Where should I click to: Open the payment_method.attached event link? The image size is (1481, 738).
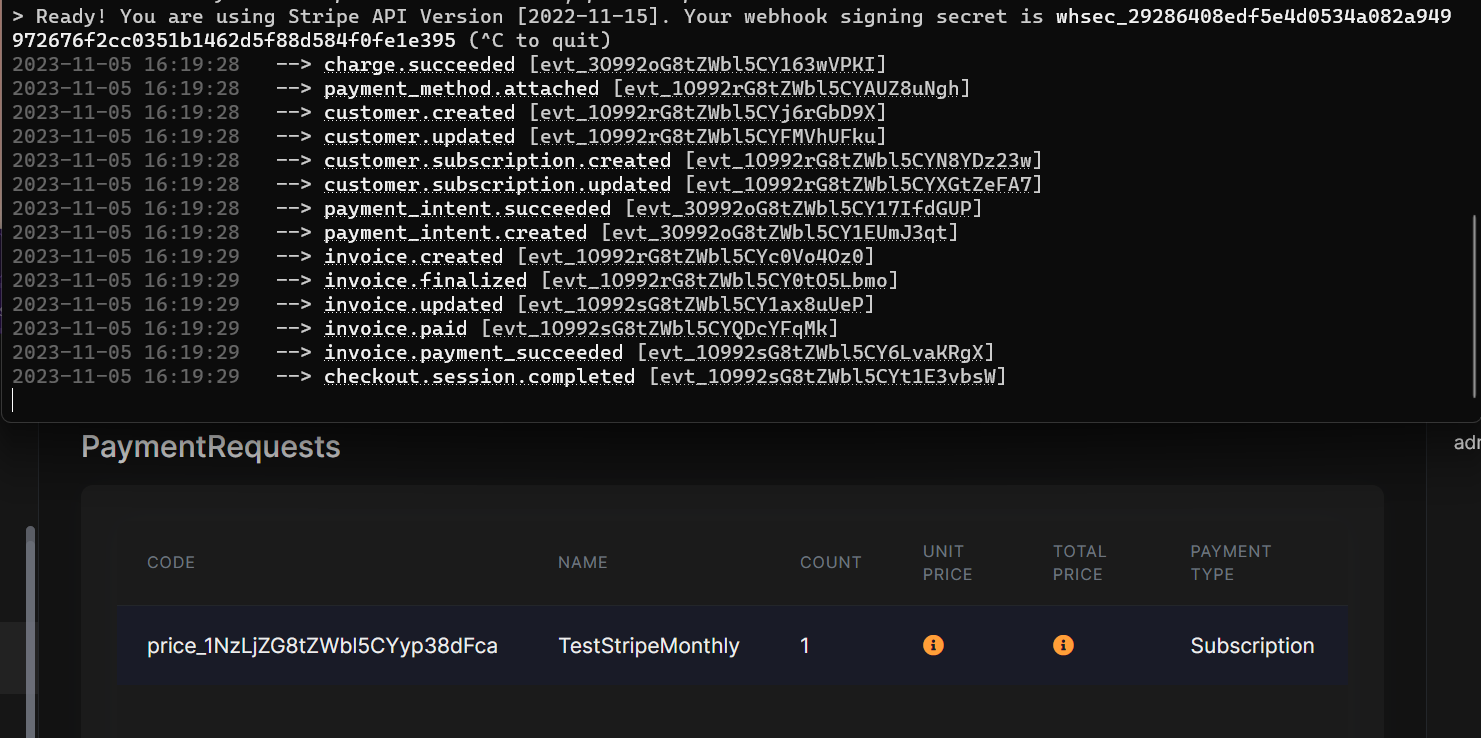pos(461,89)
